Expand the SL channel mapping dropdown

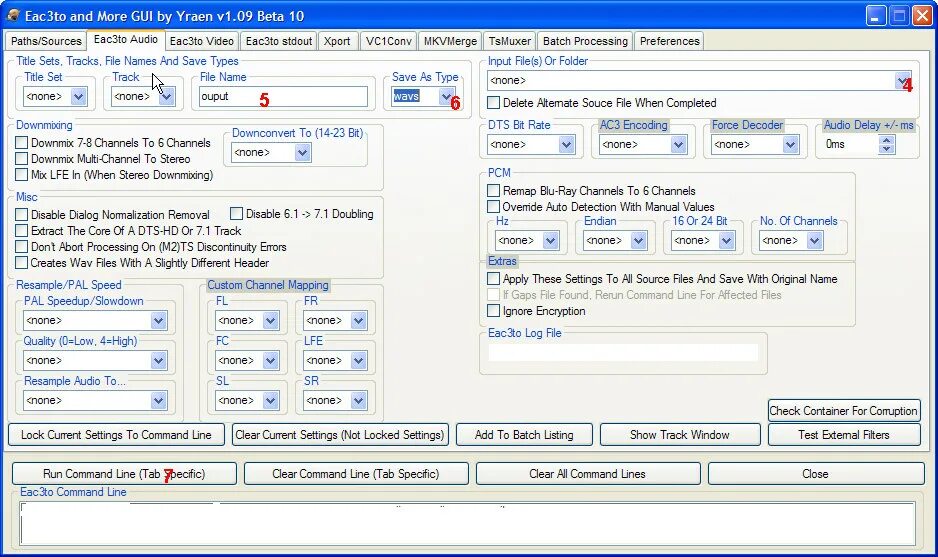pyautogui.click(x=270, y=400)
